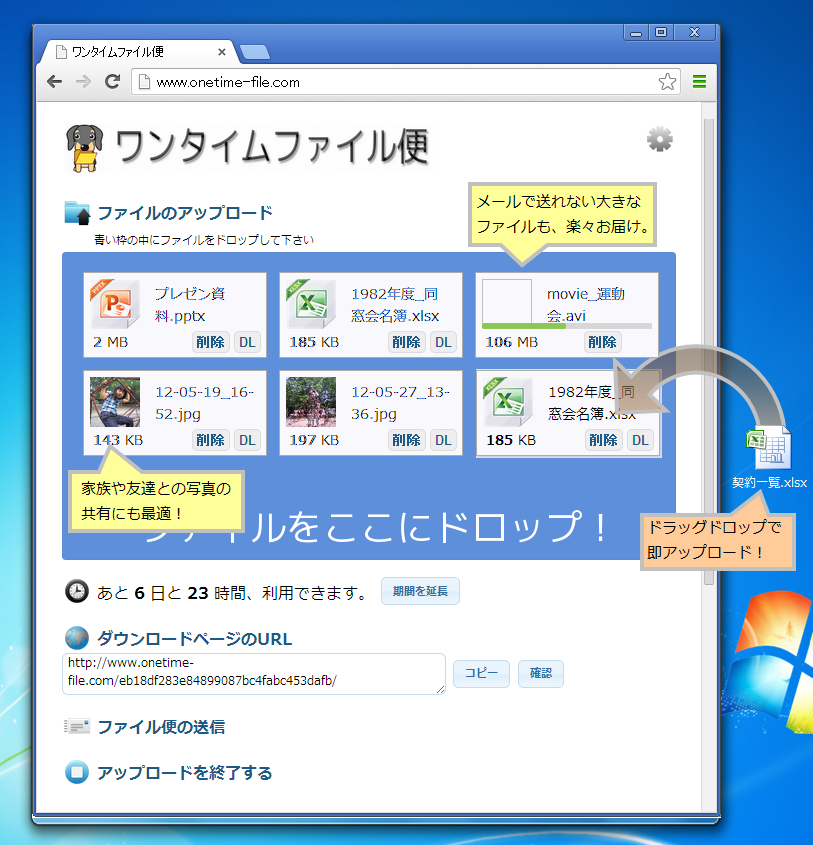Screen dimensions: 813x845
Task: Click コピー to copy URL
Action: coord(481,673)
